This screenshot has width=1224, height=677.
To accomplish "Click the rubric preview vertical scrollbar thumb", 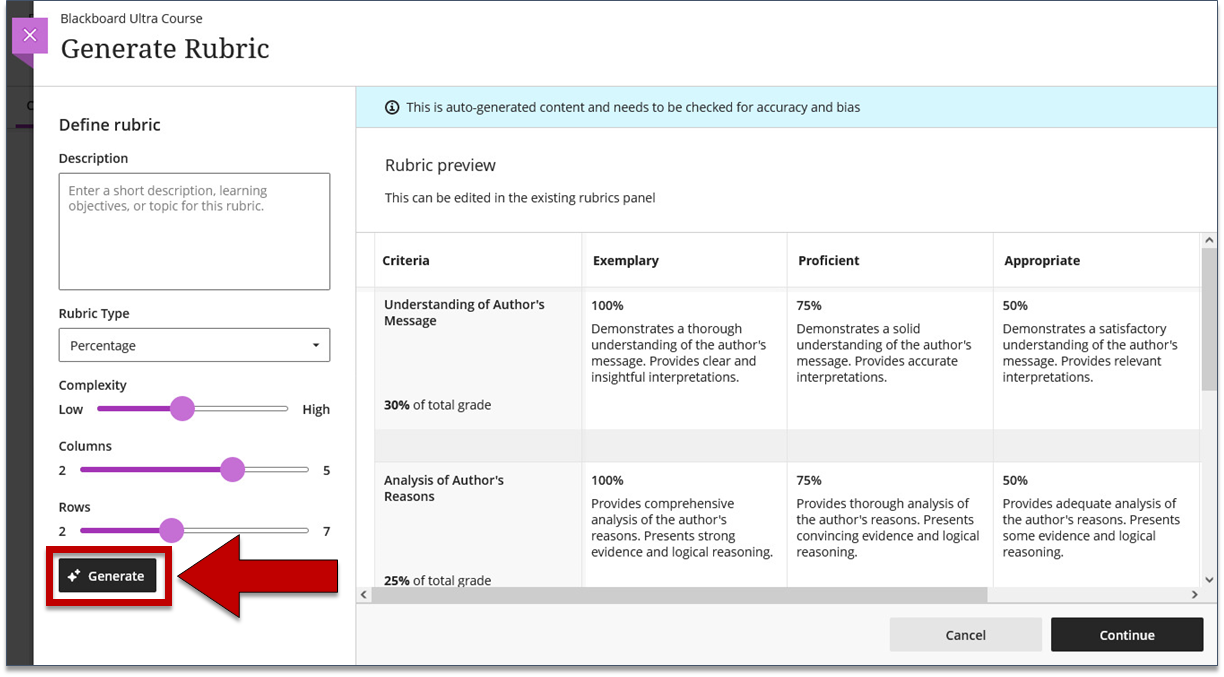I will [1209, 319].
